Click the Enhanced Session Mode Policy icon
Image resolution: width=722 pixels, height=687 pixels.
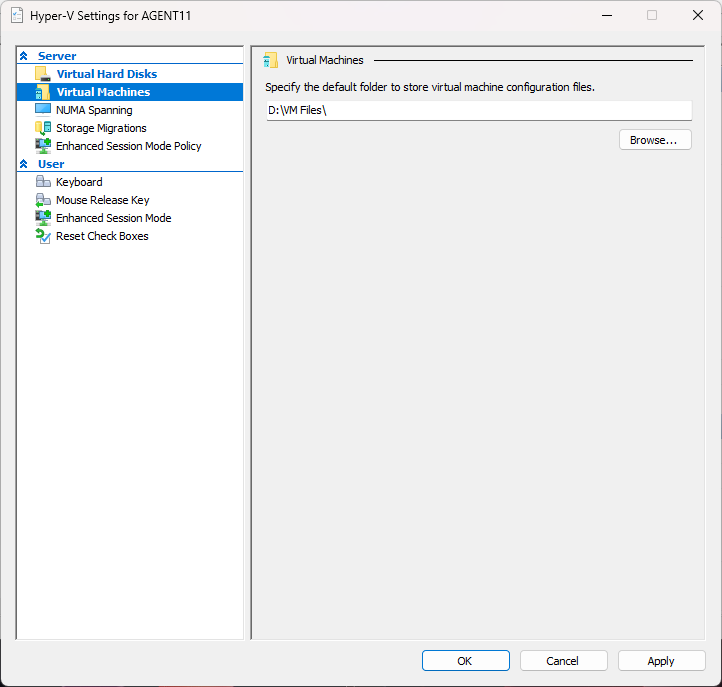tap(42, 146)
